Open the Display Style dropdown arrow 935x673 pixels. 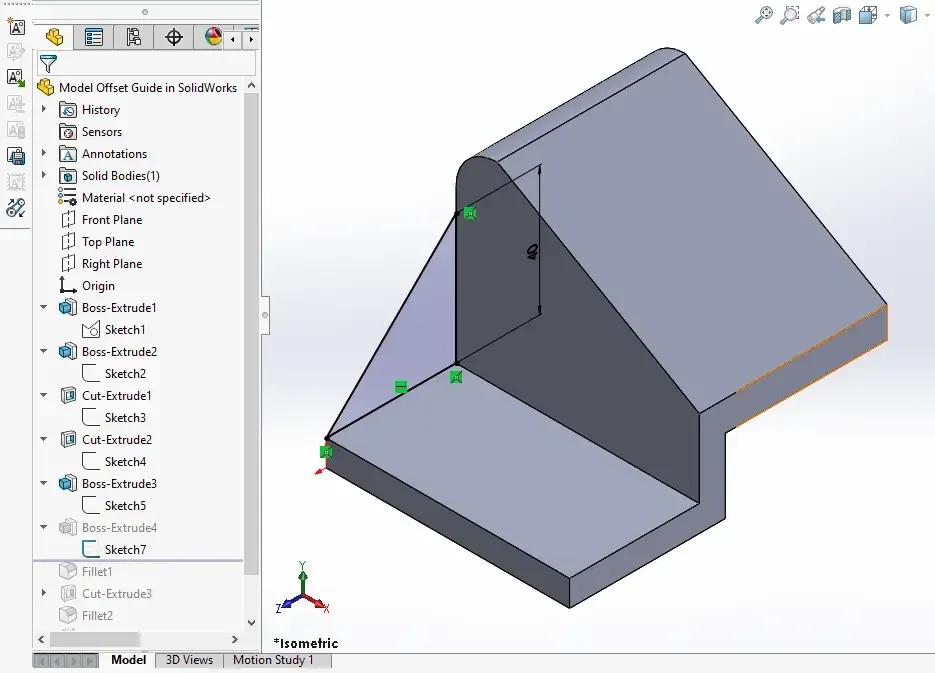tap(927, 15)
